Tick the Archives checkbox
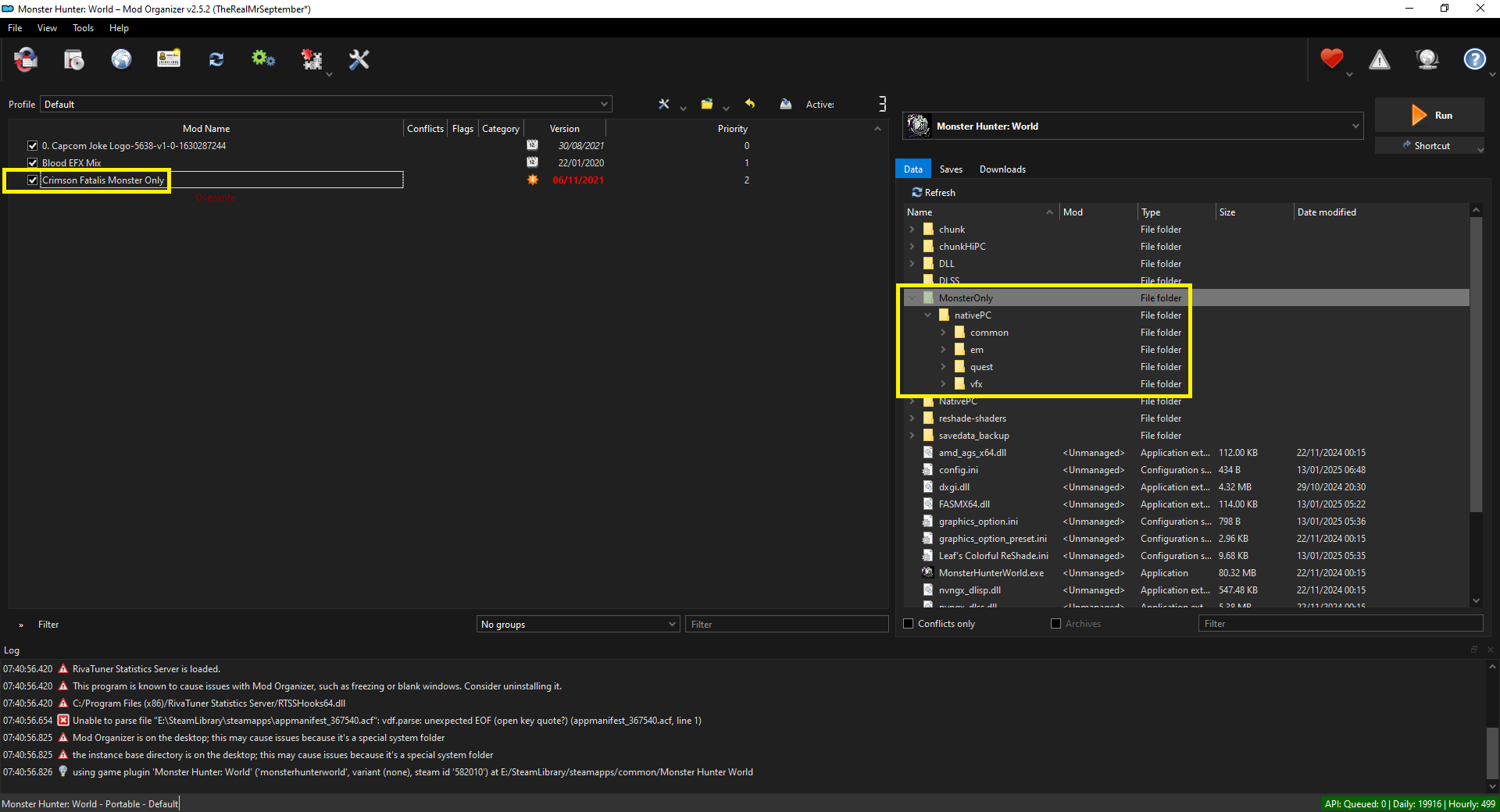Image resolution: width=1500 pixels, height=812 pixels. click(1056, 624)
